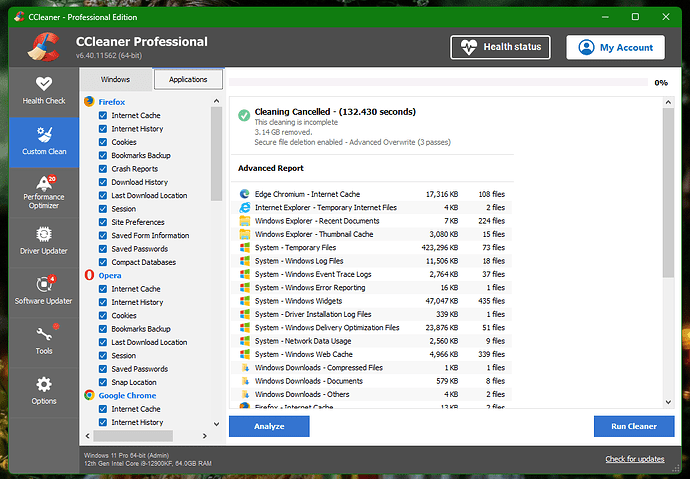
Task: Click Opera browser icon in list
Action: (89, 275)
